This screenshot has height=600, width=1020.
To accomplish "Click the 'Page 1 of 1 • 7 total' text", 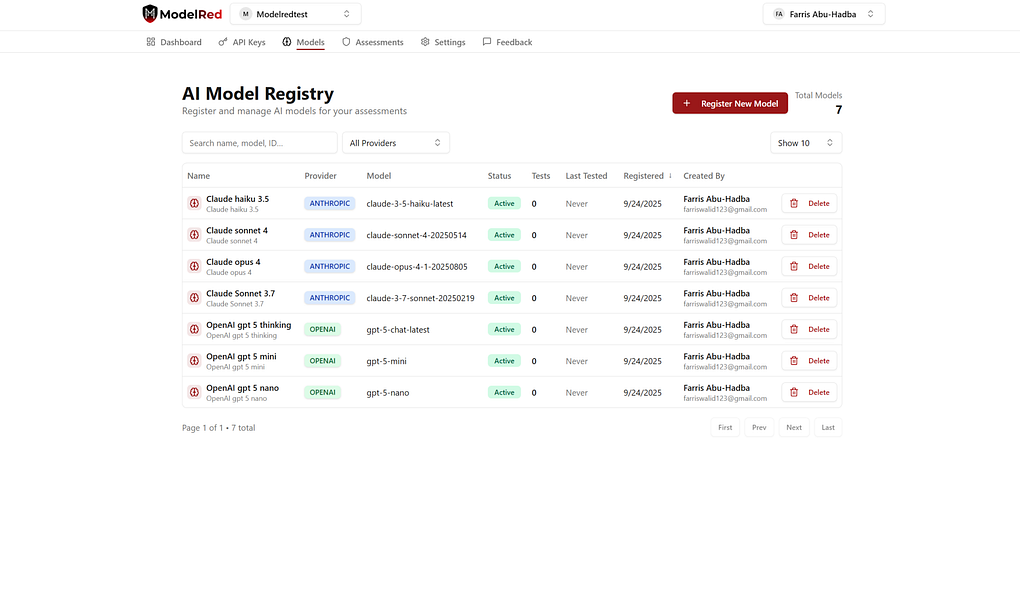I will click(x=219, y=428).
